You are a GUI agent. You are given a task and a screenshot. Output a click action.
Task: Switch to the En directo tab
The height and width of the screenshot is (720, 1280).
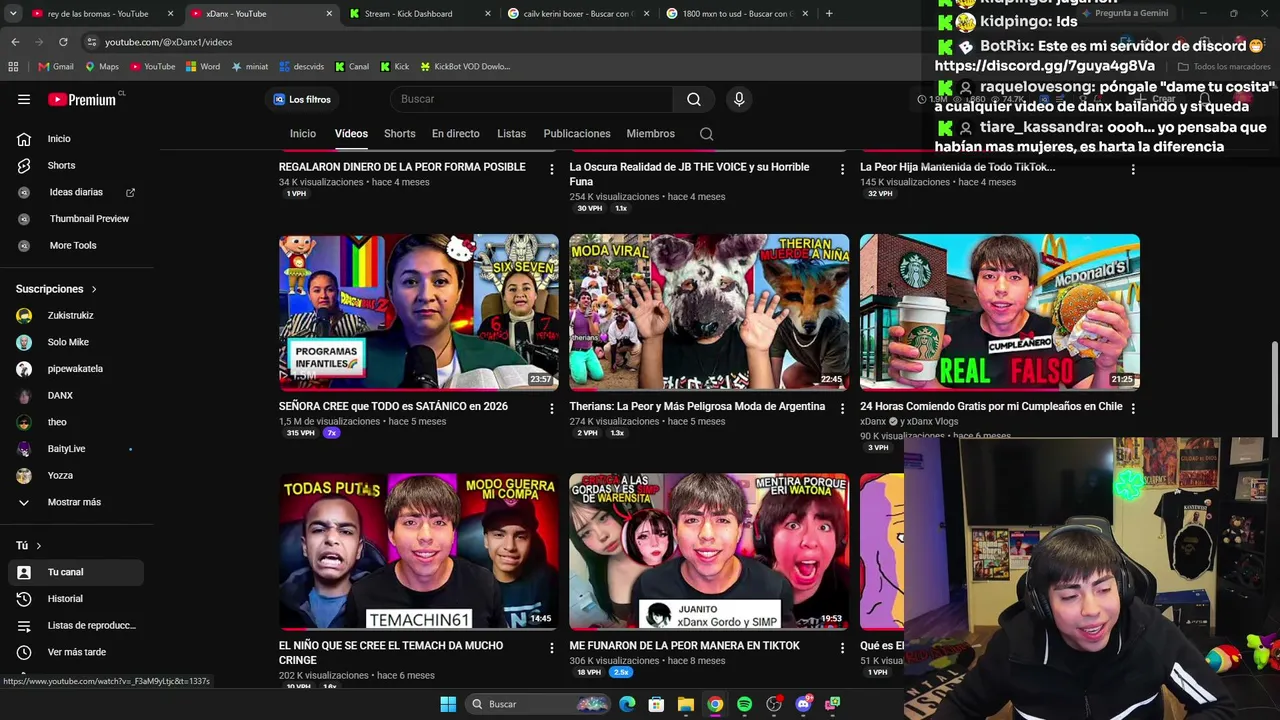click(x=456, y=134)
